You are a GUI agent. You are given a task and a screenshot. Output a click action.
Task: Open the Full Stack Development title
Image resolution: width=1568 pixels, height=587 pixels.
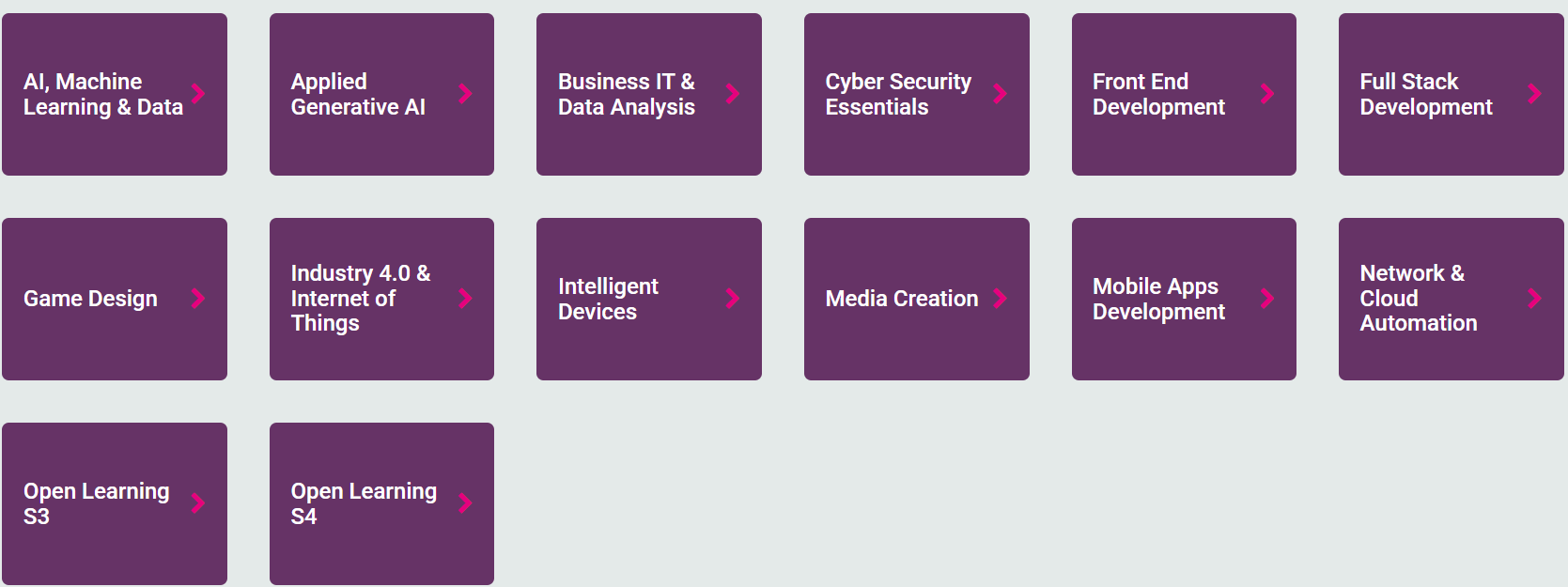click(x=1425, y=94)
